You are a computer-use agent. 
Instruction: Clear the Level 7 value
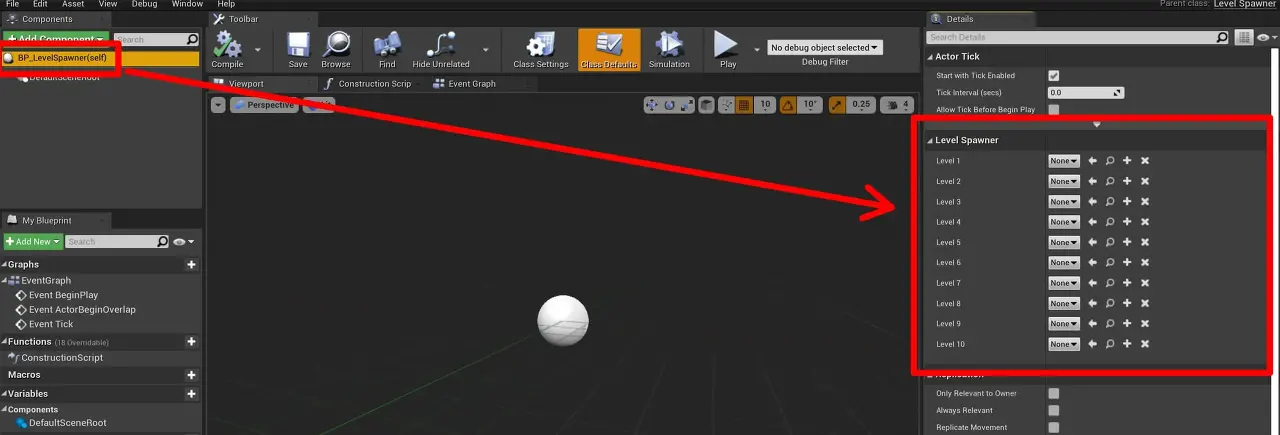pos(1145,283)
